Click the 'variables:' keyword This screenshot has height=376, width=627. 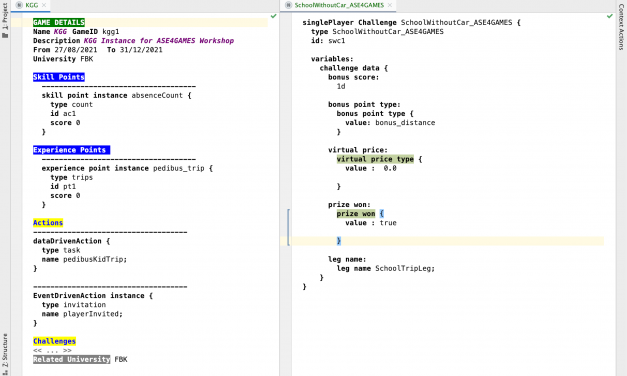(332, 59)
